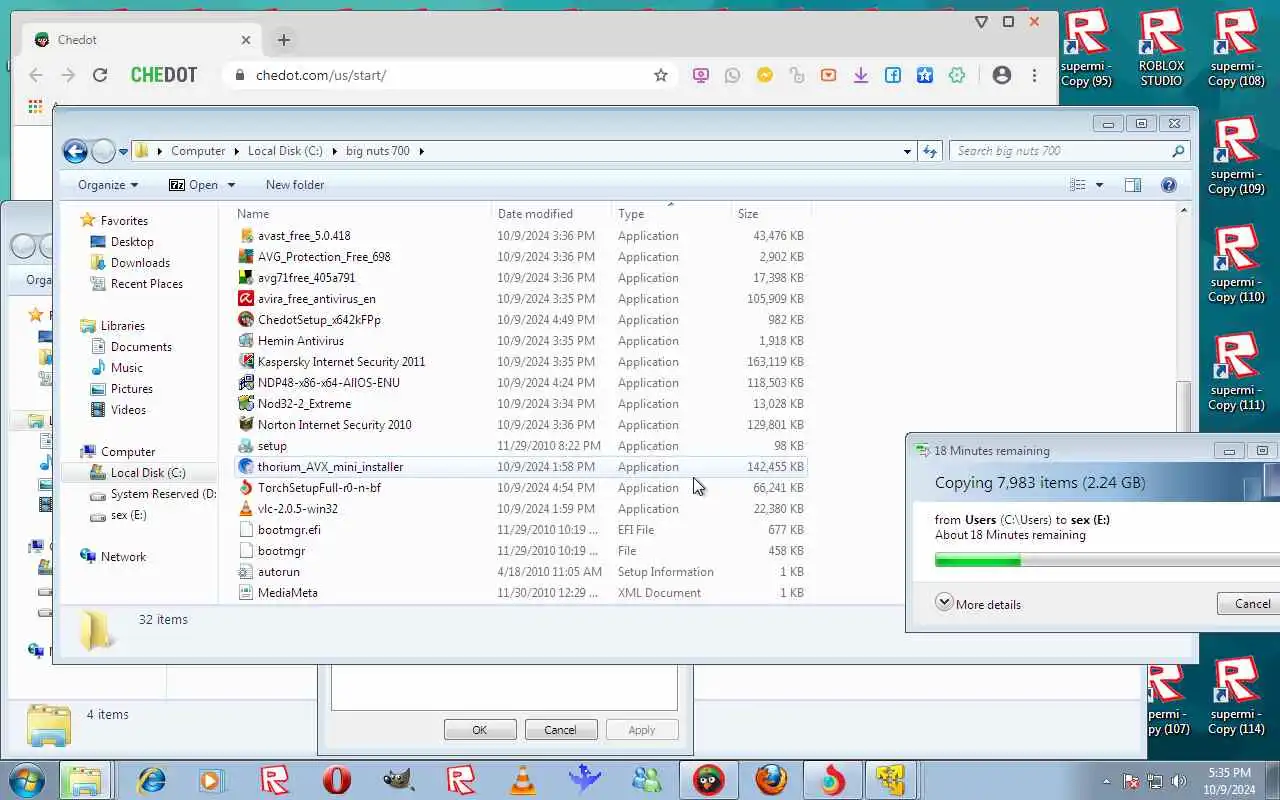Select the vlc-2.0.5-win32 cone icon
The image size is (1280, 800).
pos(247,509)
